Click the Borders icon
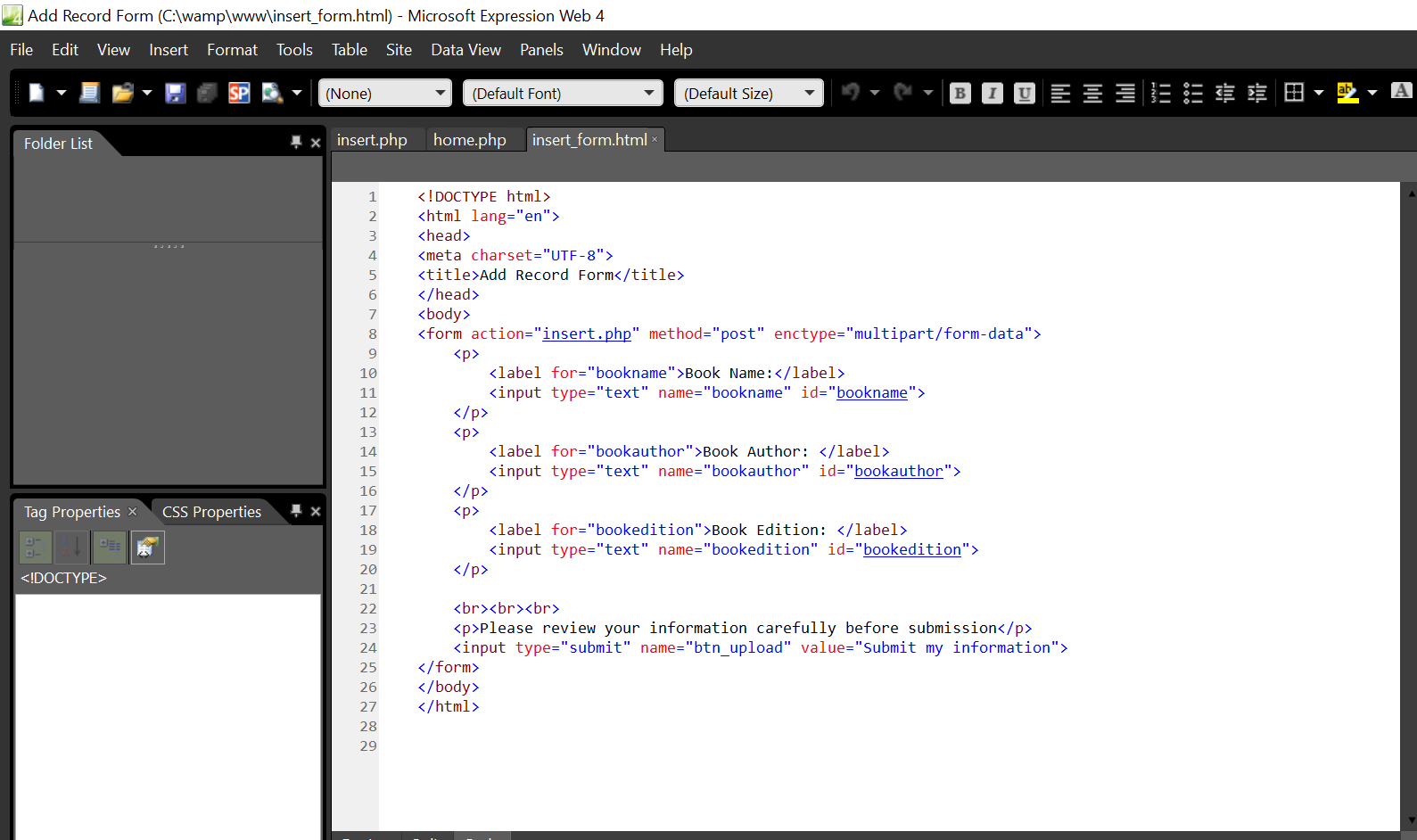 pos(1294,93)
